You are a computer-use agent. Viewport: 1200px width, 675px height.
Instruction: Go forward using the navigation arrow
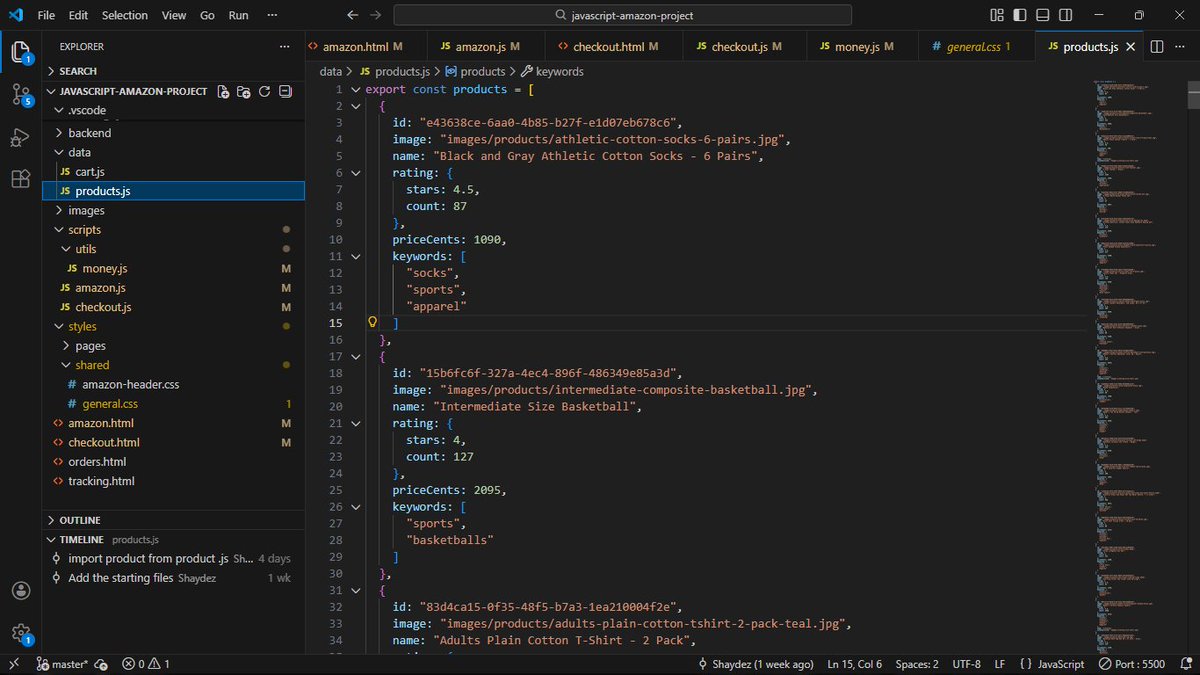375,15
